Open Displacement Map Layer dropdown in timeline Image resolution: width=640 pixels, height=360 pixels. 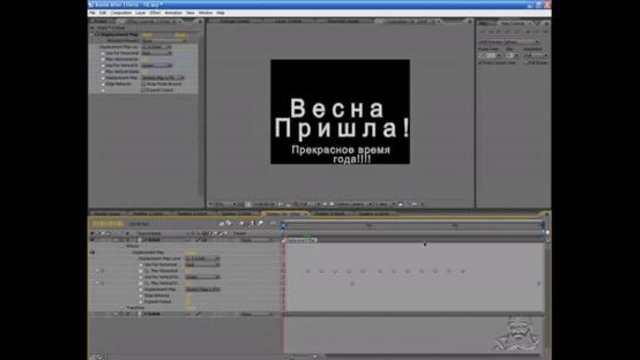(203, 258)
